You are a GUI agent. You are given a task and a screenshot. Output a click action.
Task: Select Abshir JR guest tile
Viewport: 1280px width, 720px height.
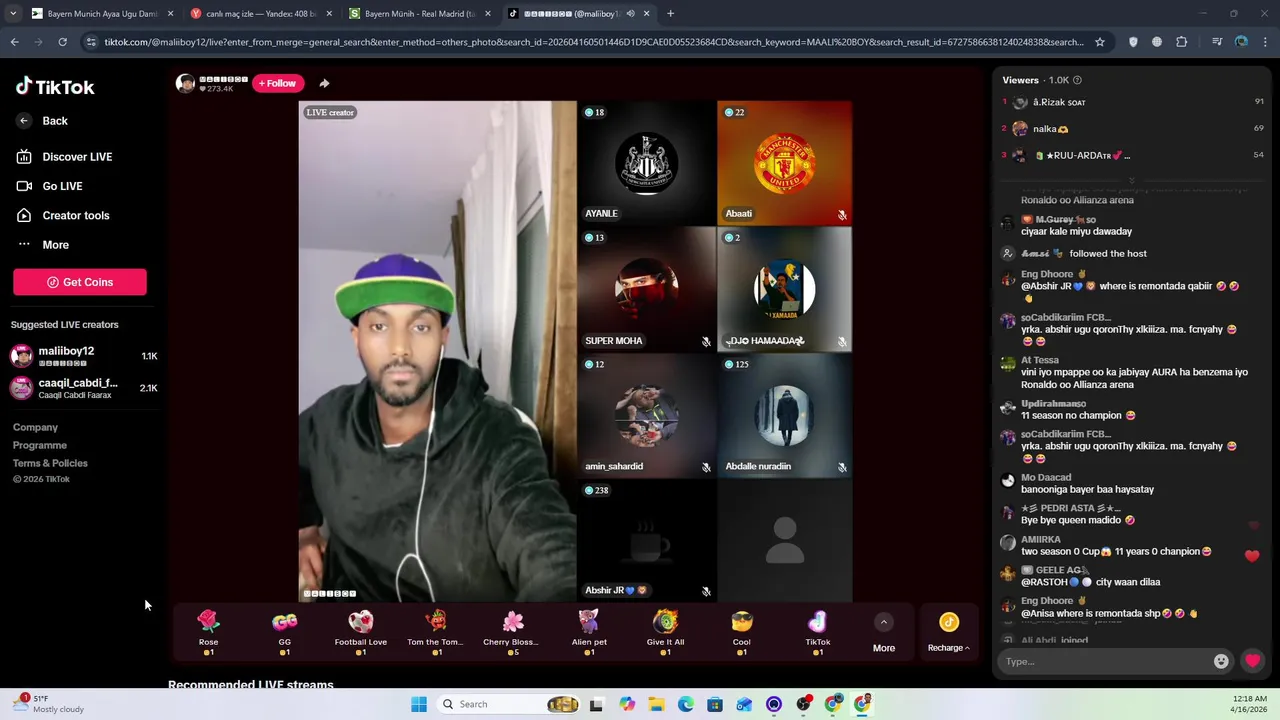[x=646, y=540]
